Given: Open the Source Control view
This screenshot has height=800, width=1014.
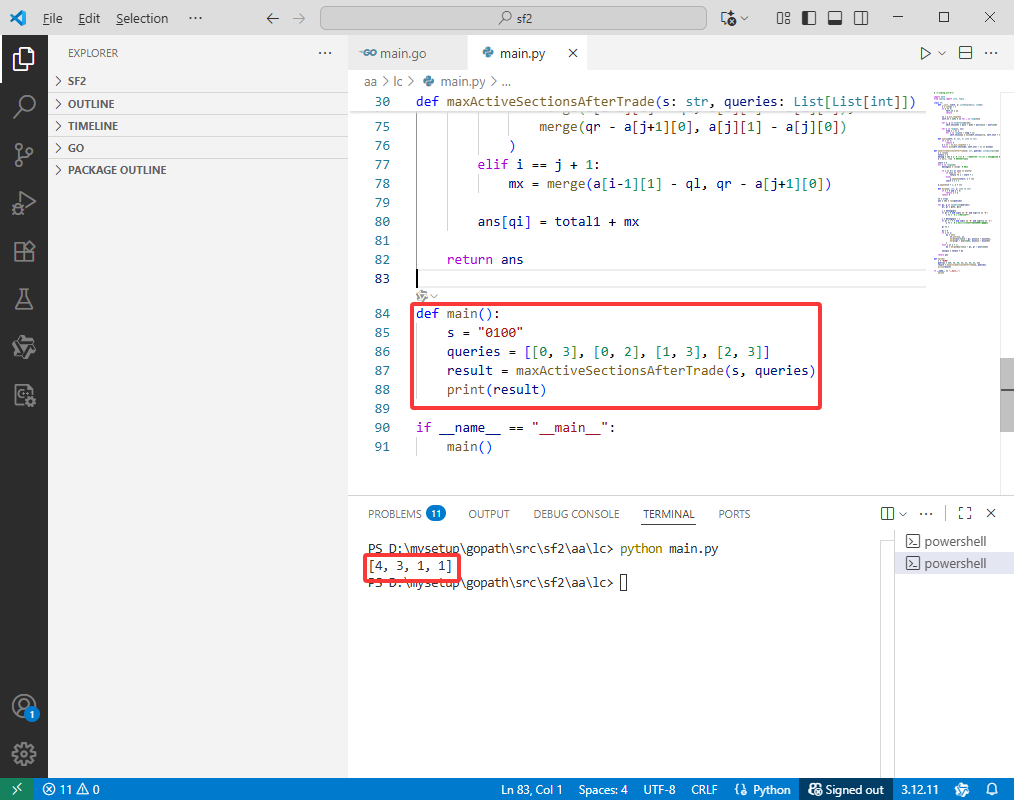Looking at the screenshot, I should 24,155.
